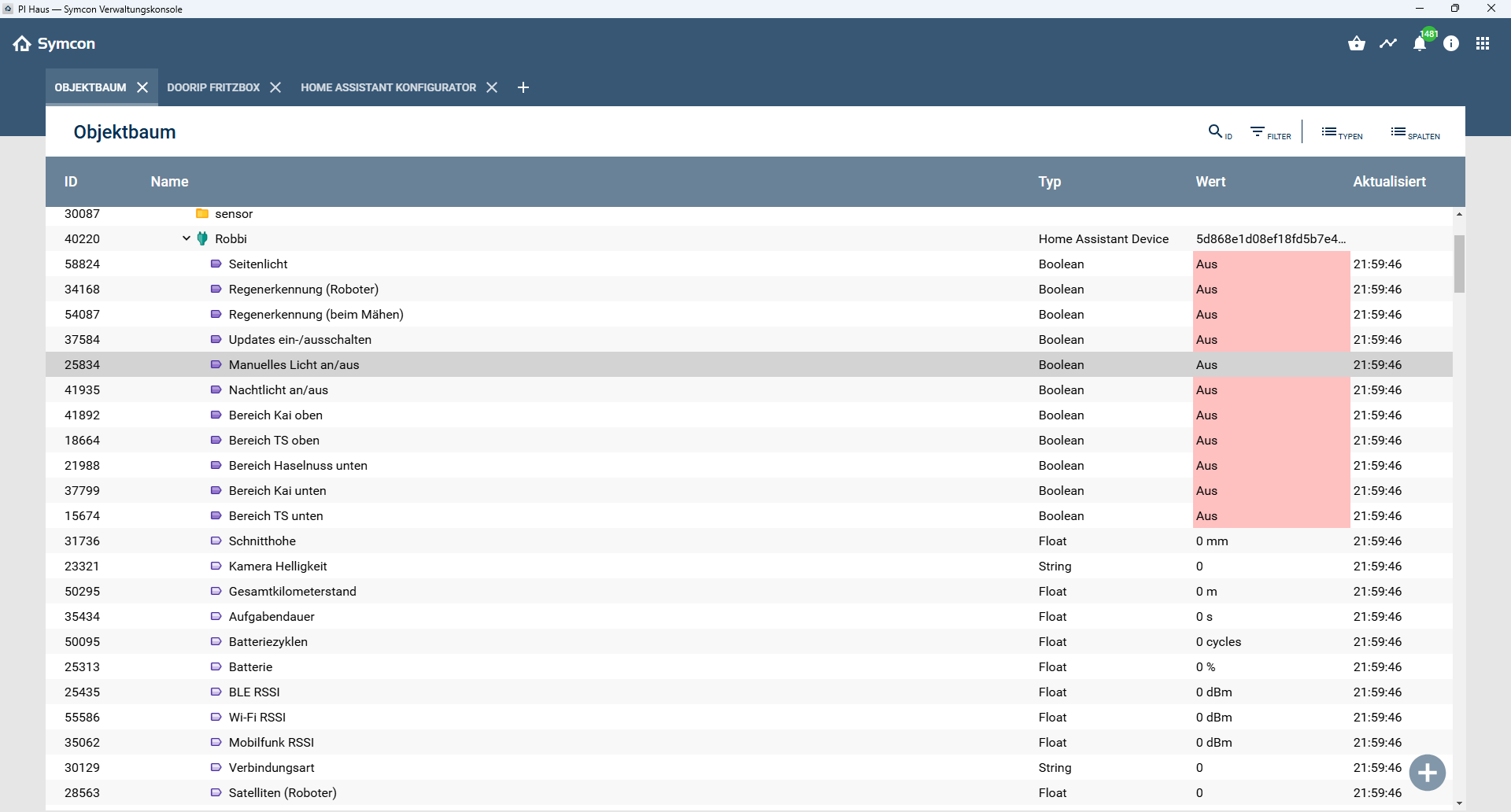Switch to the DoorIP Fritzbox tab
1511x812 pixels.
pyautogui.click(x=213, y=87)
